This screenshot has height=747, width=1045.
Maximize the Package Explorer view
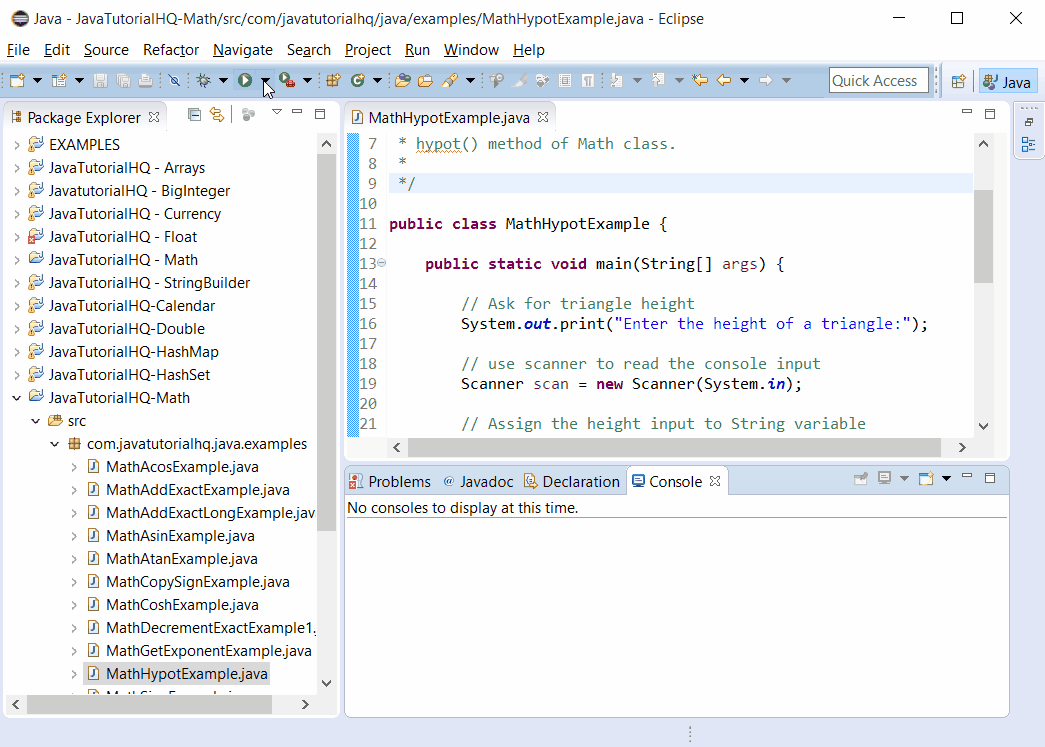click(320, 114)
